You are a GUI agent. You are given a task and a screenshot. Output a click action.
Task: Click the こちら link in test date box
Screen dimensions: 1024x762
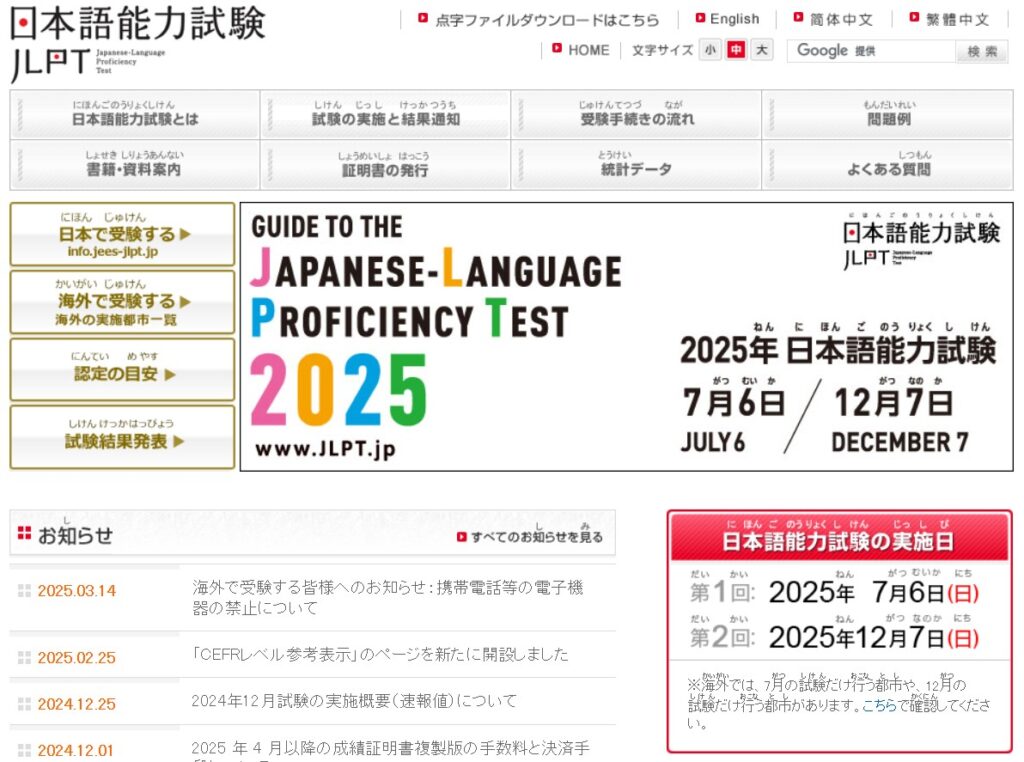pos(878,705)
